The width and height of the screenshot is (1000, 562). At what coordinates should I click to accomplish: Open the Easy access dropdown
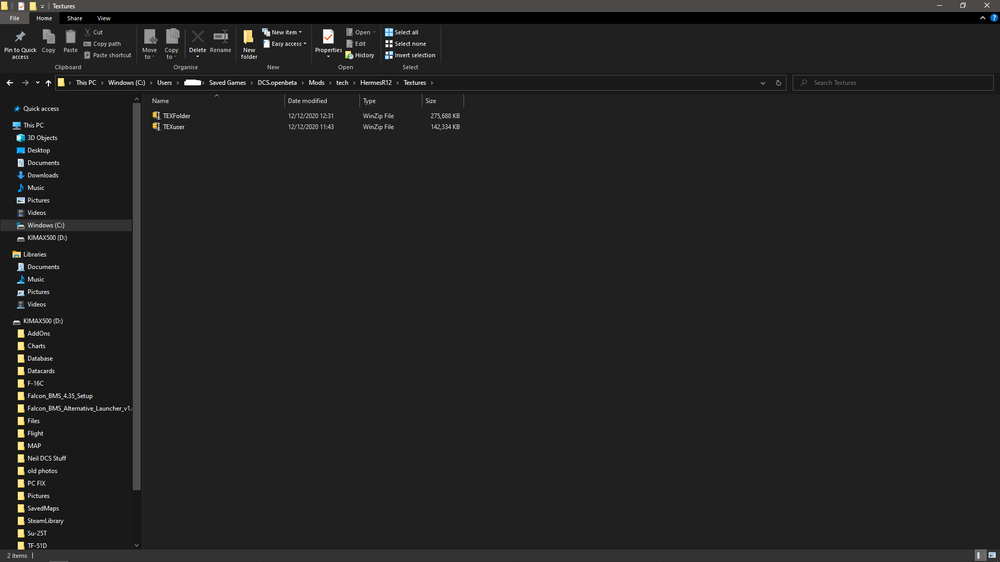point(284,44)
